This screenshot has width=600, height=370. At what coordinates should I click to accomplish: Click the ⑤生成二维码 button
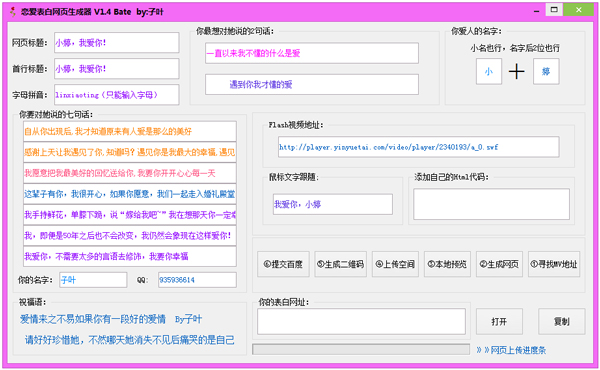pos(341,264)
